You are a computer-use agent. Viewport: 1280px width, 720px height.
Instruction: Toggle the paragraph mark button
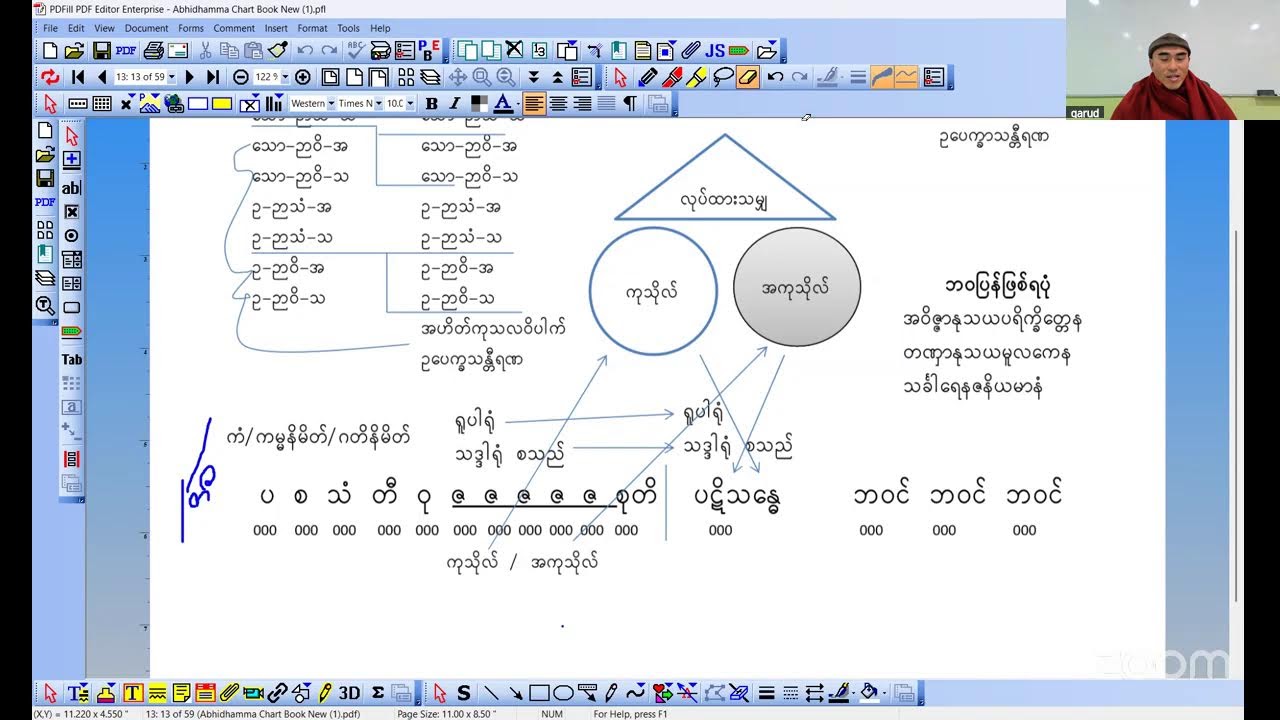tap(630, 103)
